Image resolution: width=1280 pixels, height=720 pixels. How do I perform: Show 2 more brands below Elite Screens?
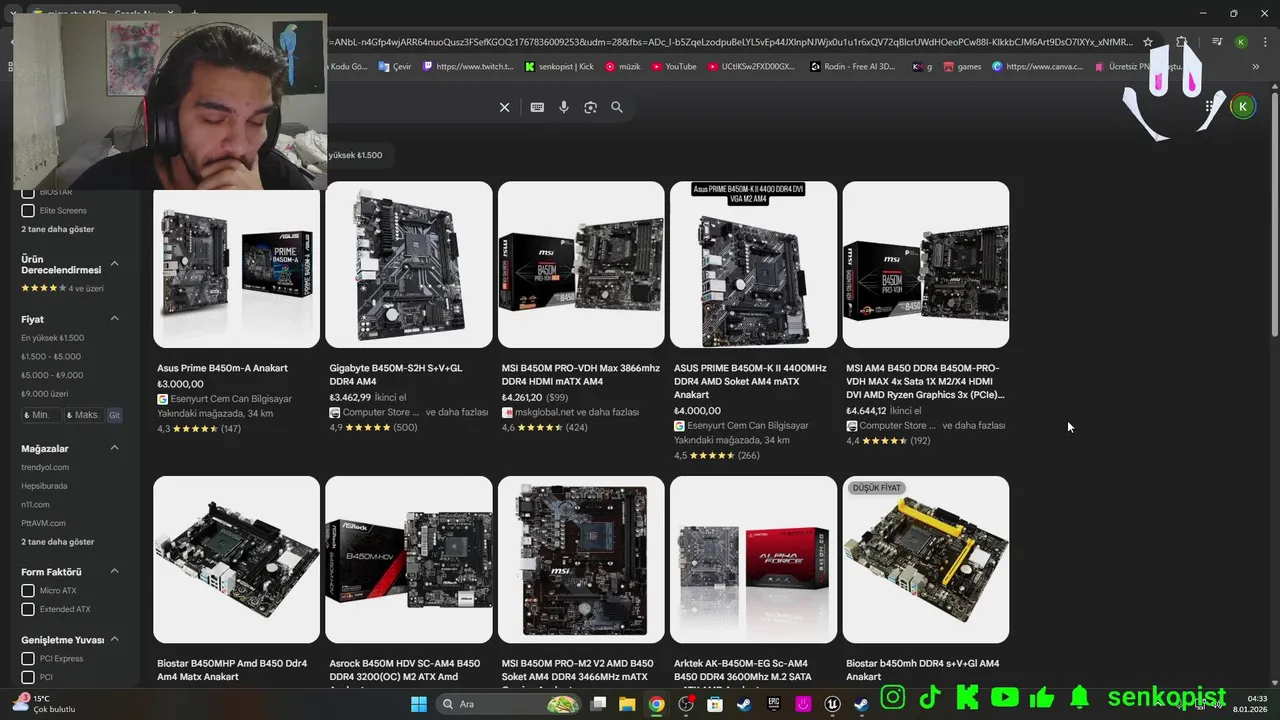click(58, 229)
